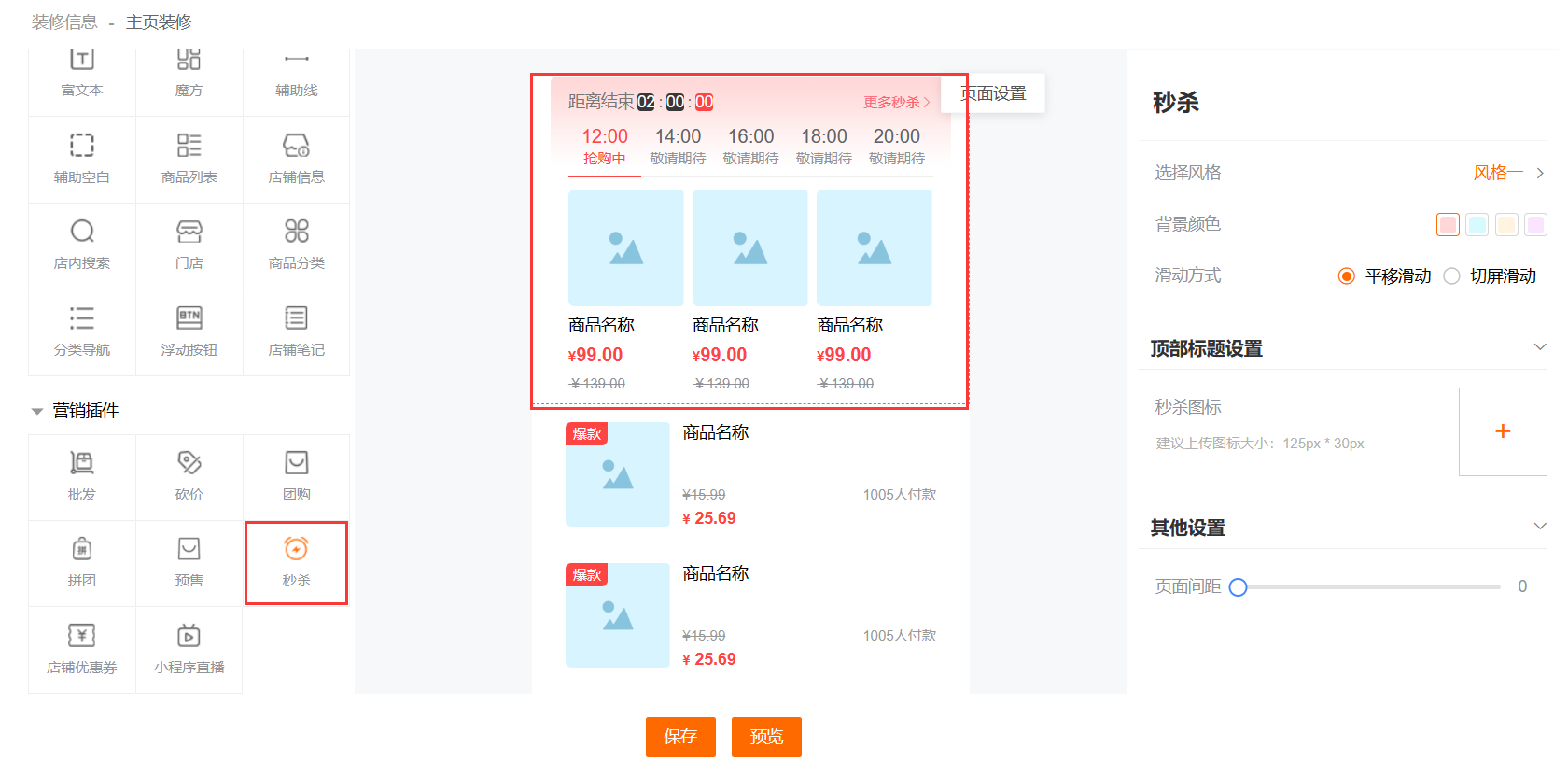Select 切屏滑动 sliding mode
This screenshot has width=1568, height=775.
pyautogui.click(x=1451, y=276)
